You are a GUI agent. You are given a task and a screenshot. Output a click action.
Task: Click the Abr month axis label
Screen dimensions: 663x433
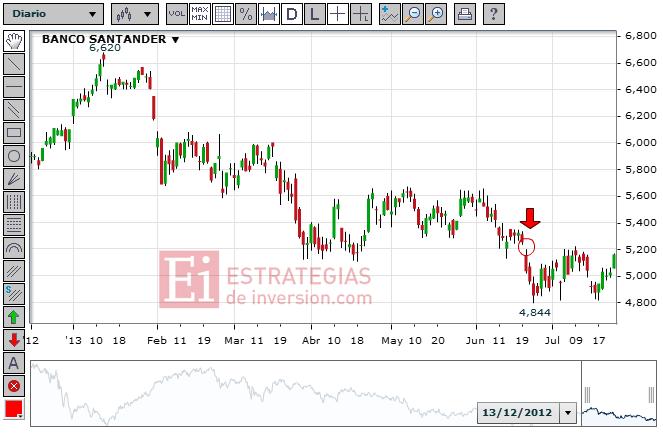pos(311,341)
